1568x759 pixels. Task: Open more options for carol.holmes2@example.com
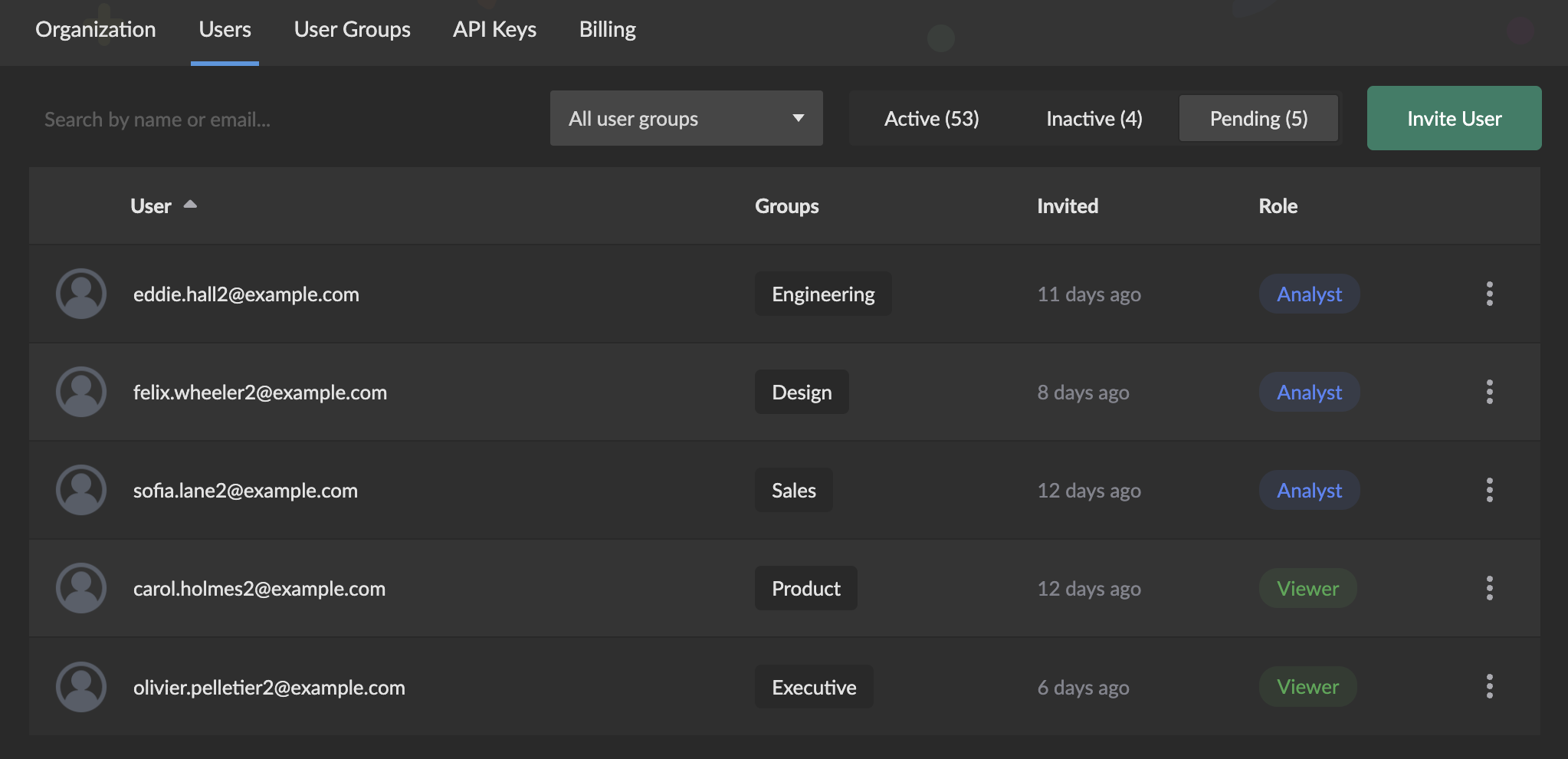[1489, 588]
